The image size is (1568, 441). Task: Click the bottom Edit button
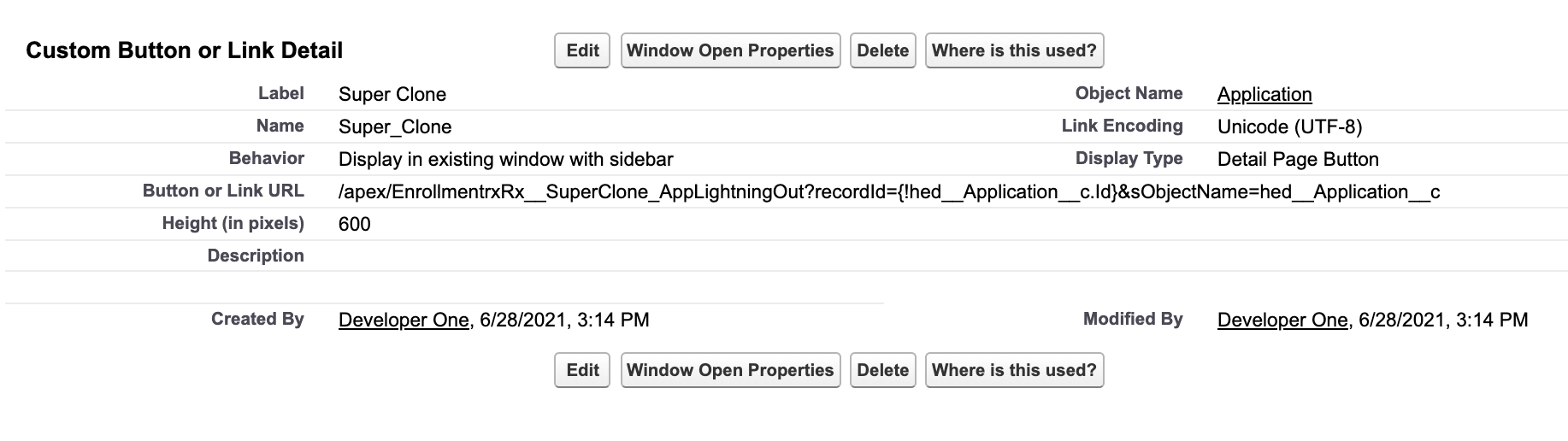(582, 370)
